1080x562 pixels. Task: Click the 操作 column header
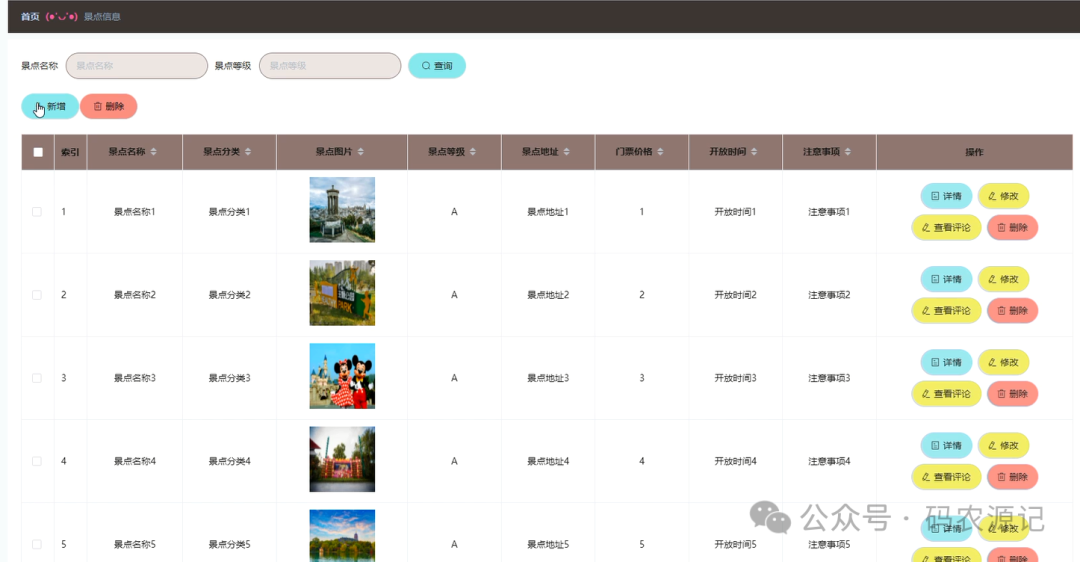(x=974, y=152)
